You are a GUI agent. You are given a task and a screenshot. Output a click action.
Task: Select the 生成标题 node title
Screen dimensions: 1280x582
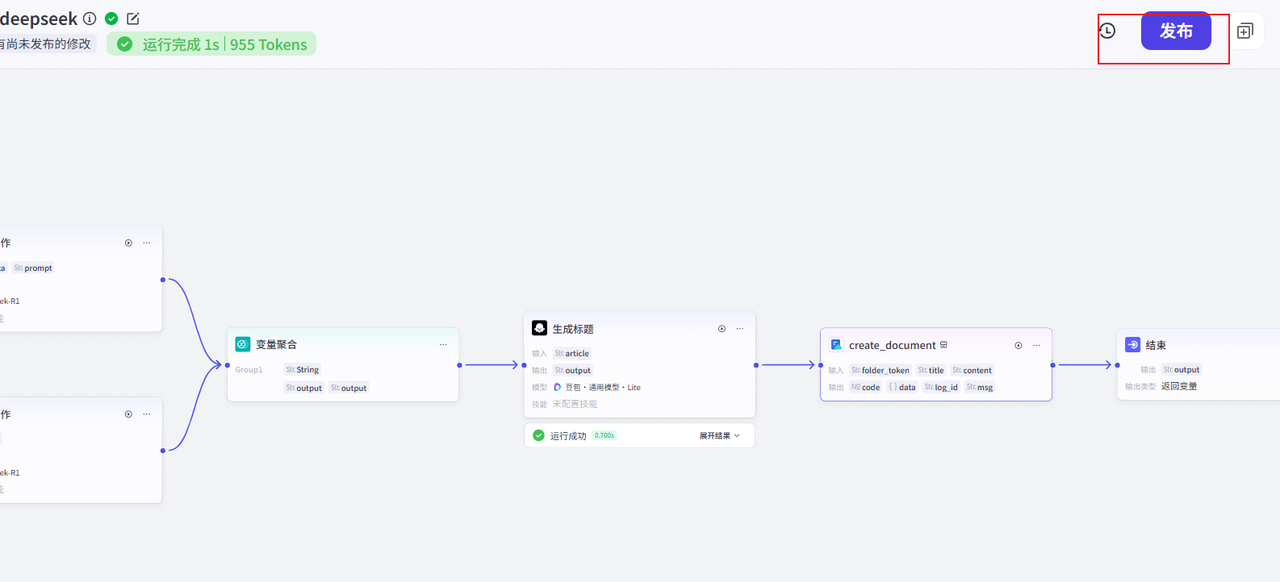[573, 329]
